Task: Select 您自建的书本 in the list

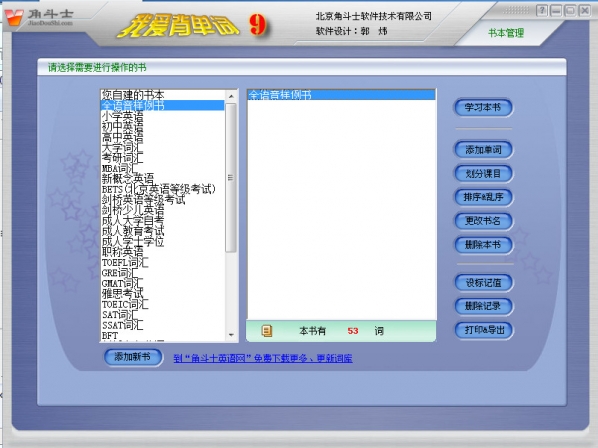Action: click(x=162, y=95)
